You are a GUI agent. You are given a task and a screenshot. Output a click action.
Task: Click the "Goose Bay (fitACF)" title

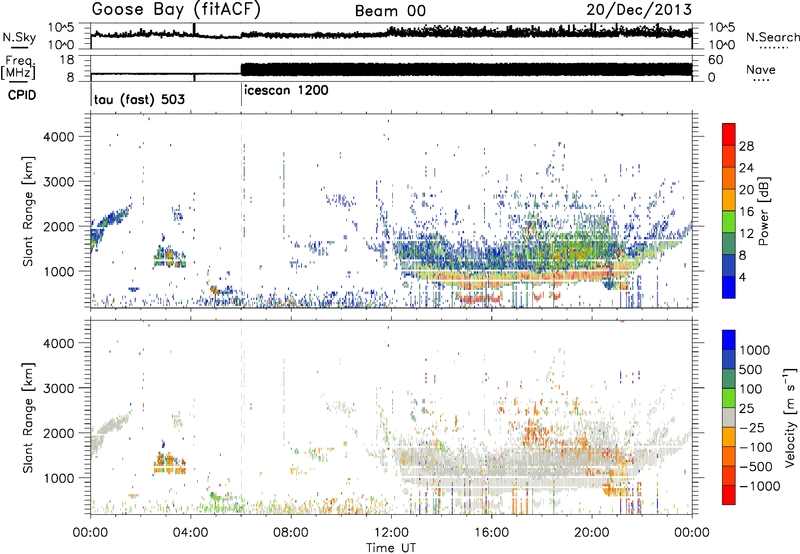point(176,10)
